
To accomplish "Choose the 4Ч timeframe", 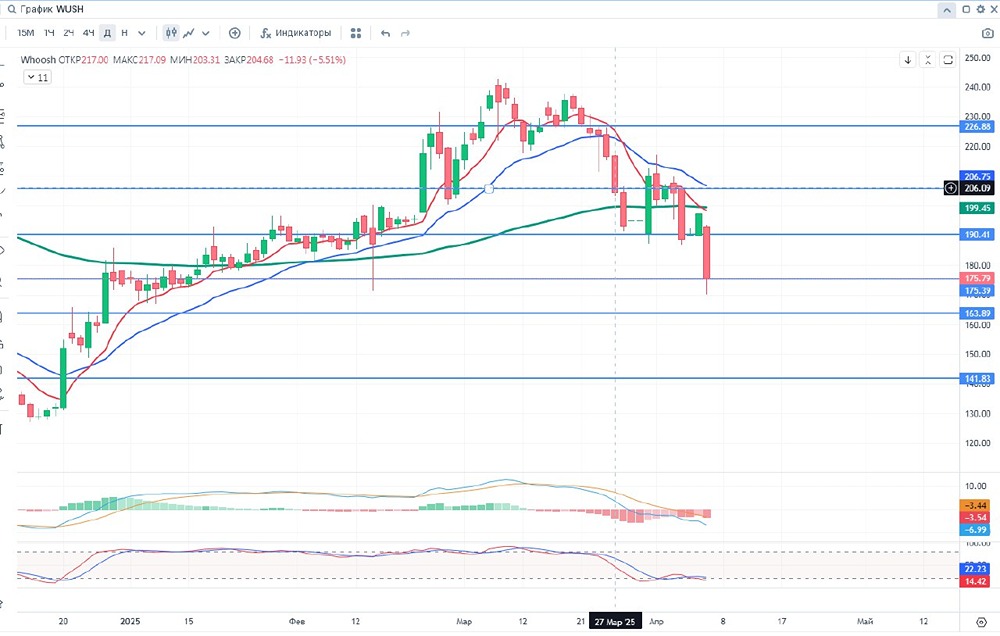I will [x=89, y=33].
